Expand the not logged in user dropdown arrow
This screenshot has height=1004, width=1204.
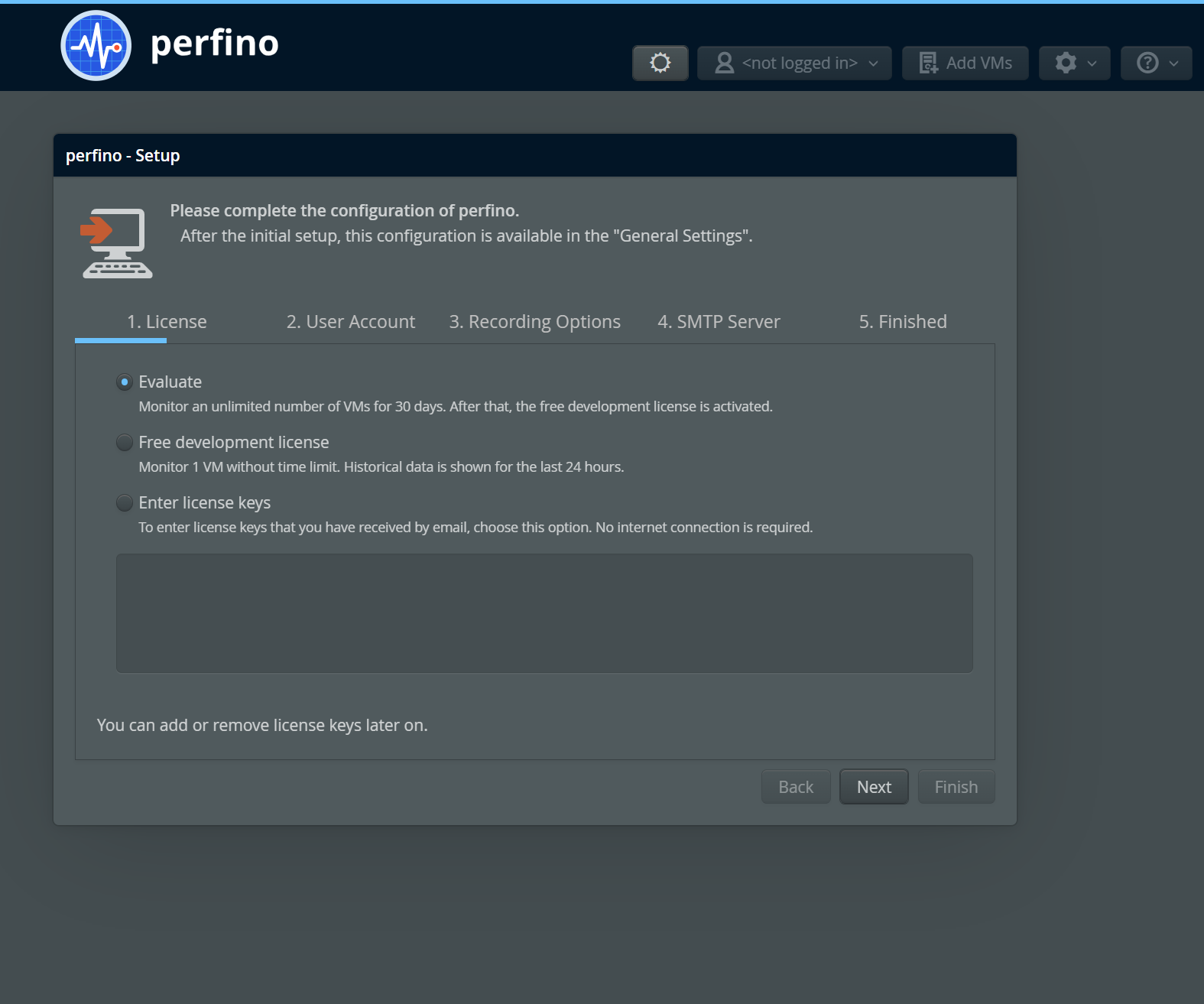coord(873,63)
